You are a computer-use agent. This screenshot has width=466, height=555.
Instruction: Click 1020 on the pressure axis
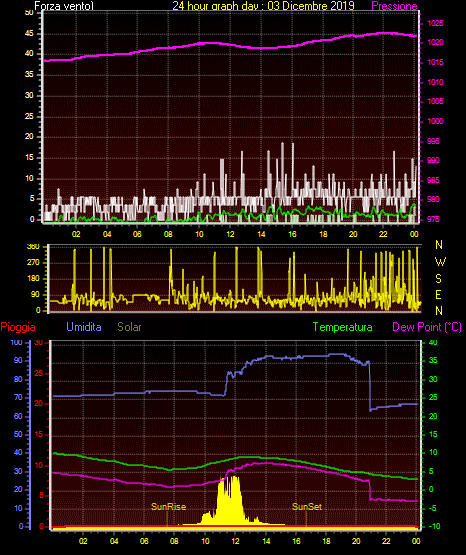435,42
